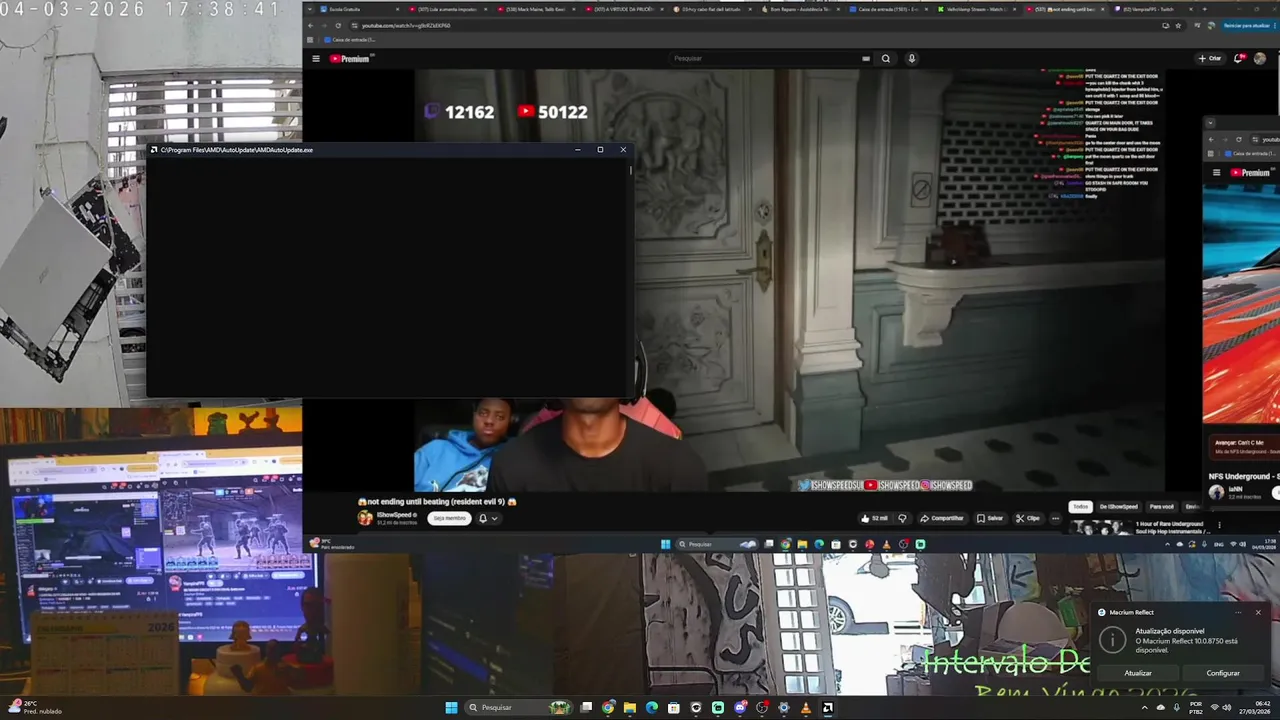
Task: Select the De IShowSpeed filter chip
Action: tap(1118, 507)
